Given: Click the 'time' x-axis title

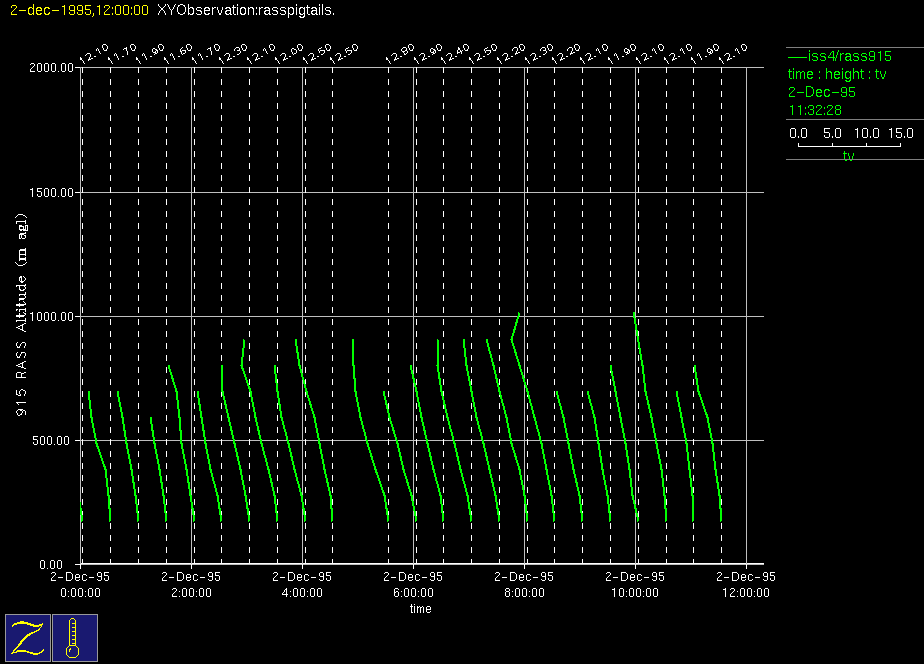Looking at the screenshot, I should click(x=420, y=609).
